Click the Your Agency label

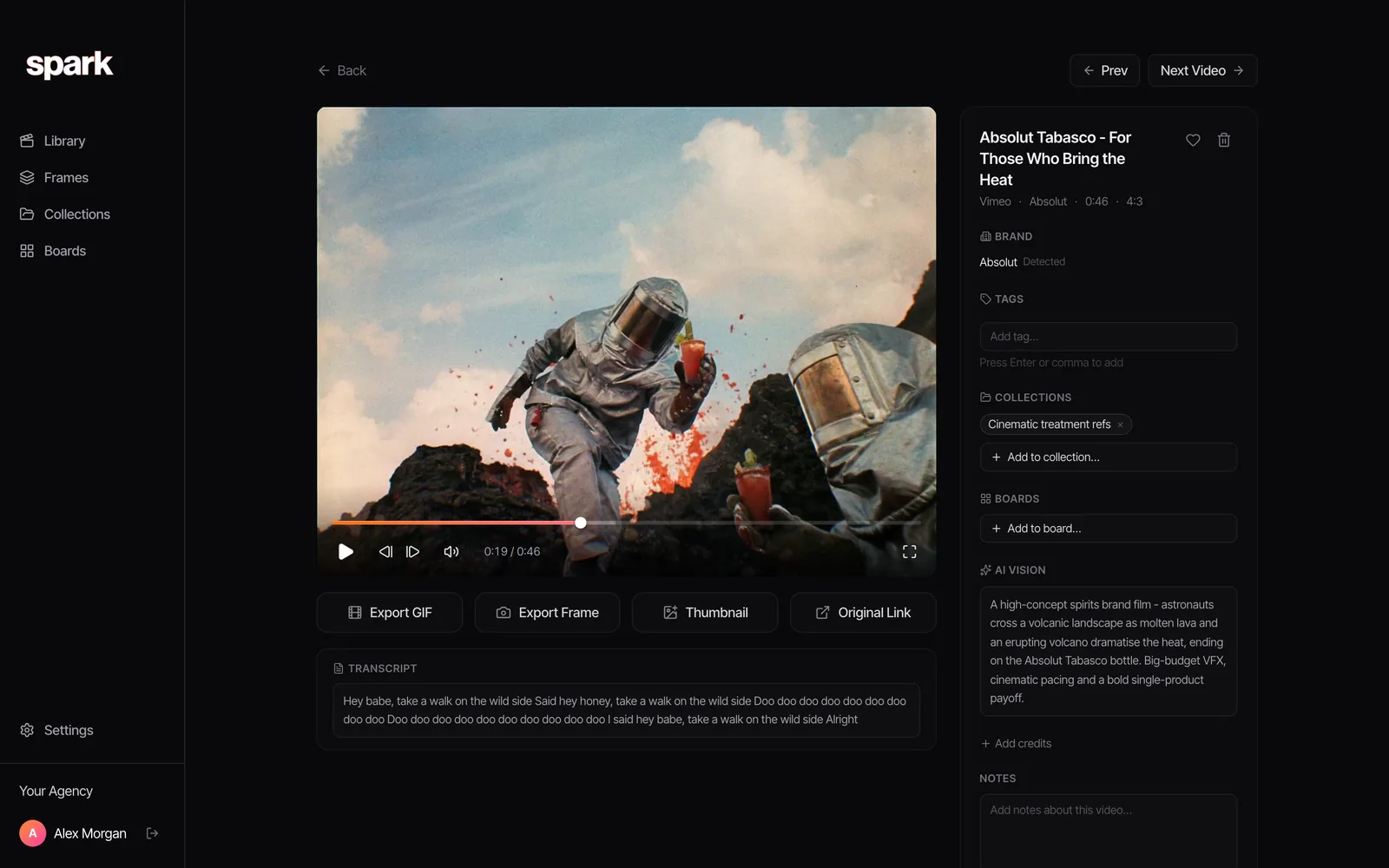coord(56,791)
